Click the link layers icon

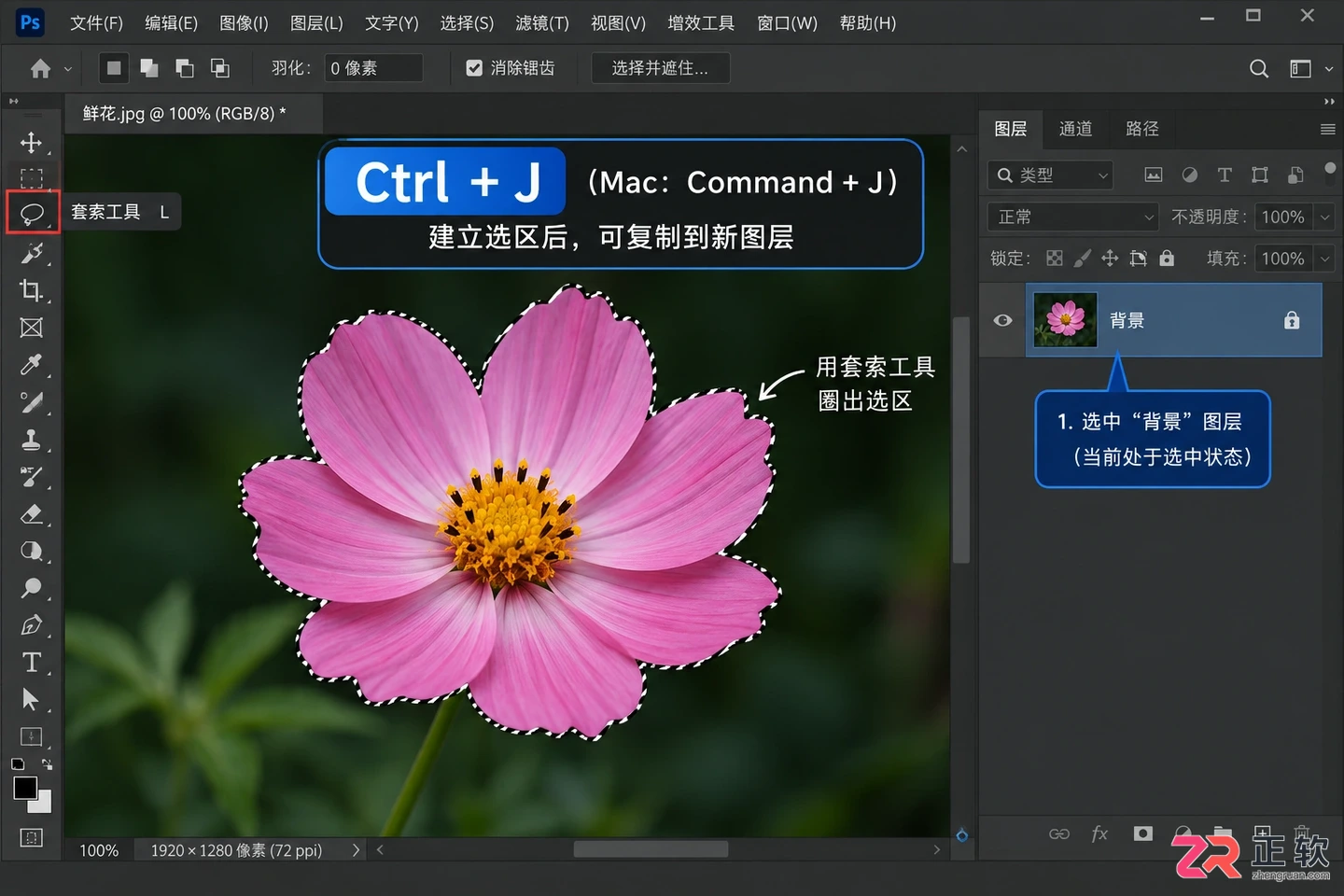(1059, 833)
